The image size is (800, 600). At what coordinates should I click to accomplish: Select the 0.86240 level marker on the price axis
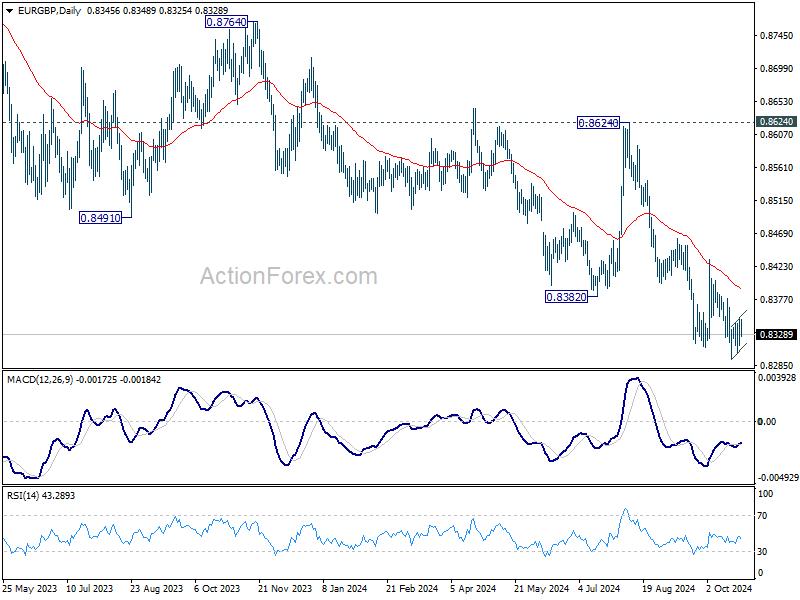(x=777, y=122)
